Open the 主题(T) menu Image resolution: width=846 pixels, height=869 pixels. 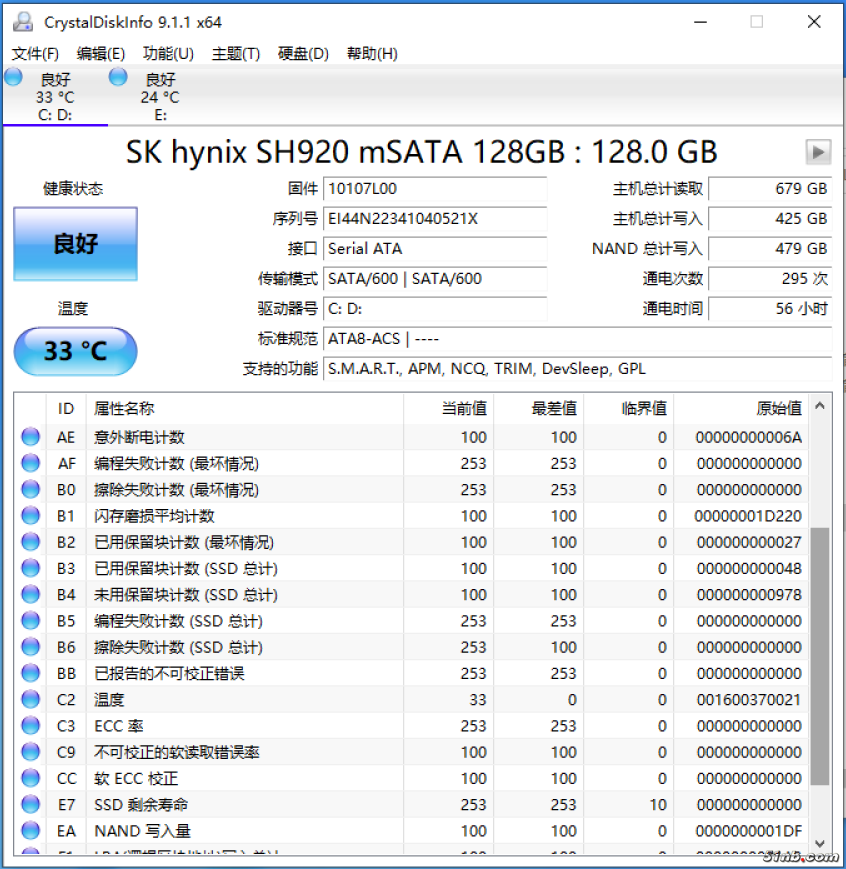pos(235,54)
